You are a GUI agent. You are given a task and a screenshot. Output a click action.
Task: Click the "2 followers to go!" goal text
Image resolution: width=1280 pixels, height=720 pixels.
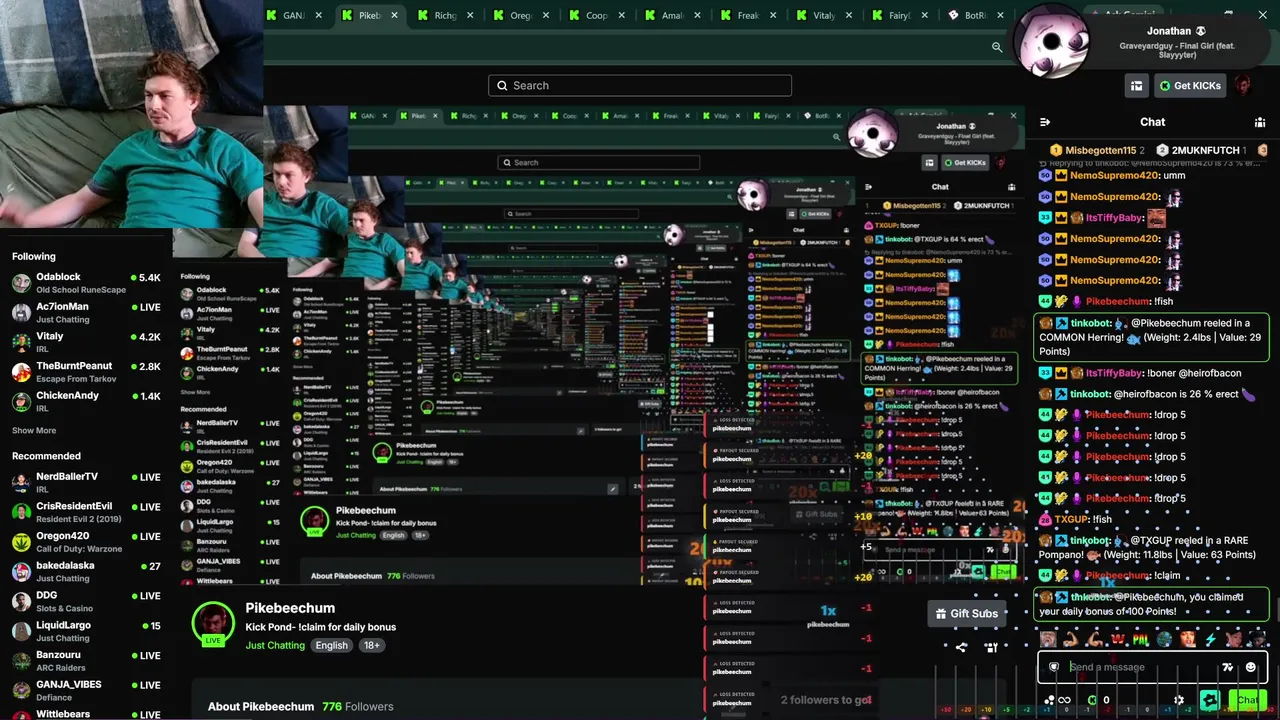point(826,700)
